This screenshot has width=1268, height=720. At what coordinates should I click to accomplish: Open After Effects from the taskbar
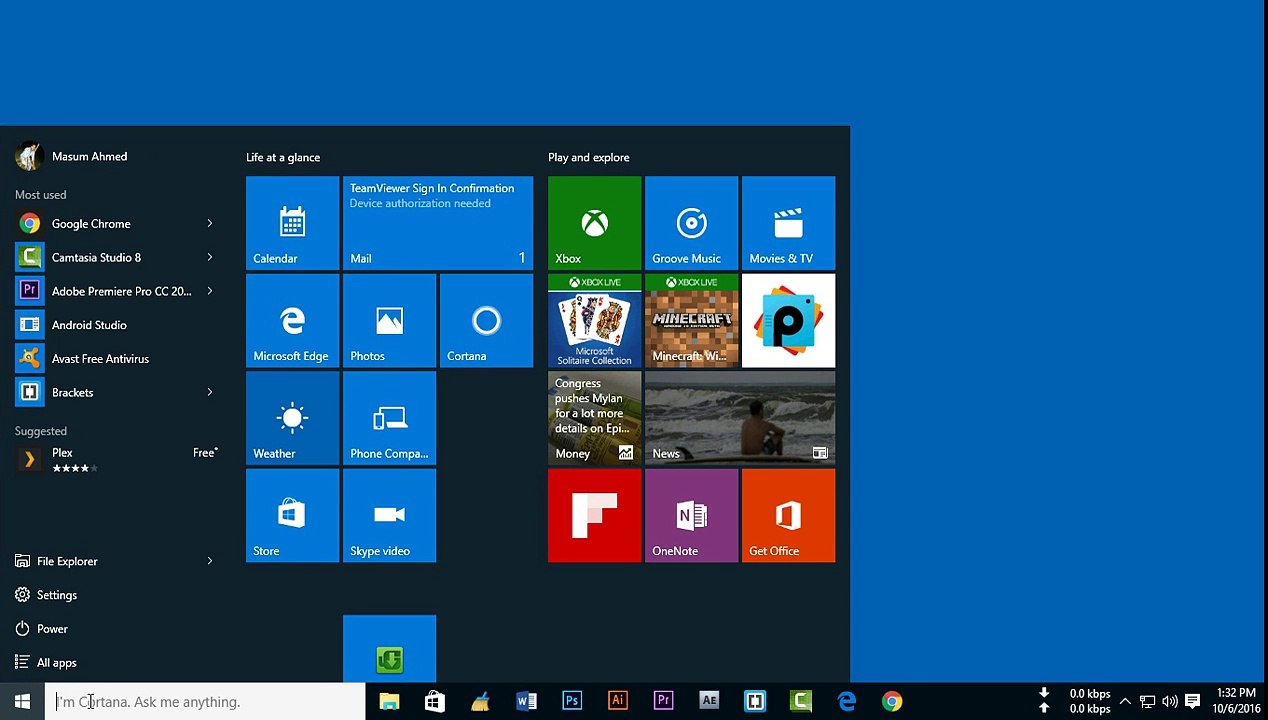(x=709, y=702)
